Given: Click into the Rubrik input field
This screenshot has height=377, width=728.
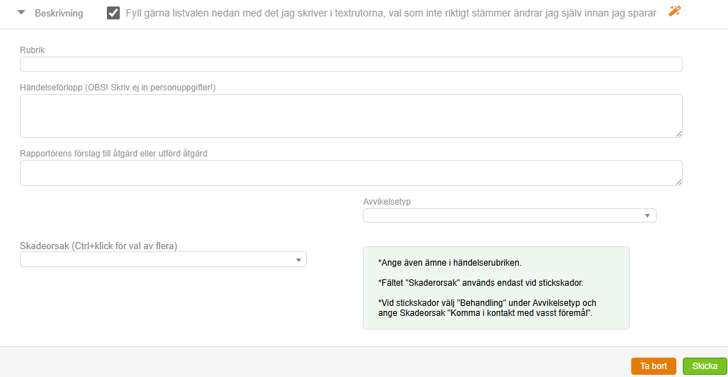Looking at the screenshot, I should coord(351,65).
